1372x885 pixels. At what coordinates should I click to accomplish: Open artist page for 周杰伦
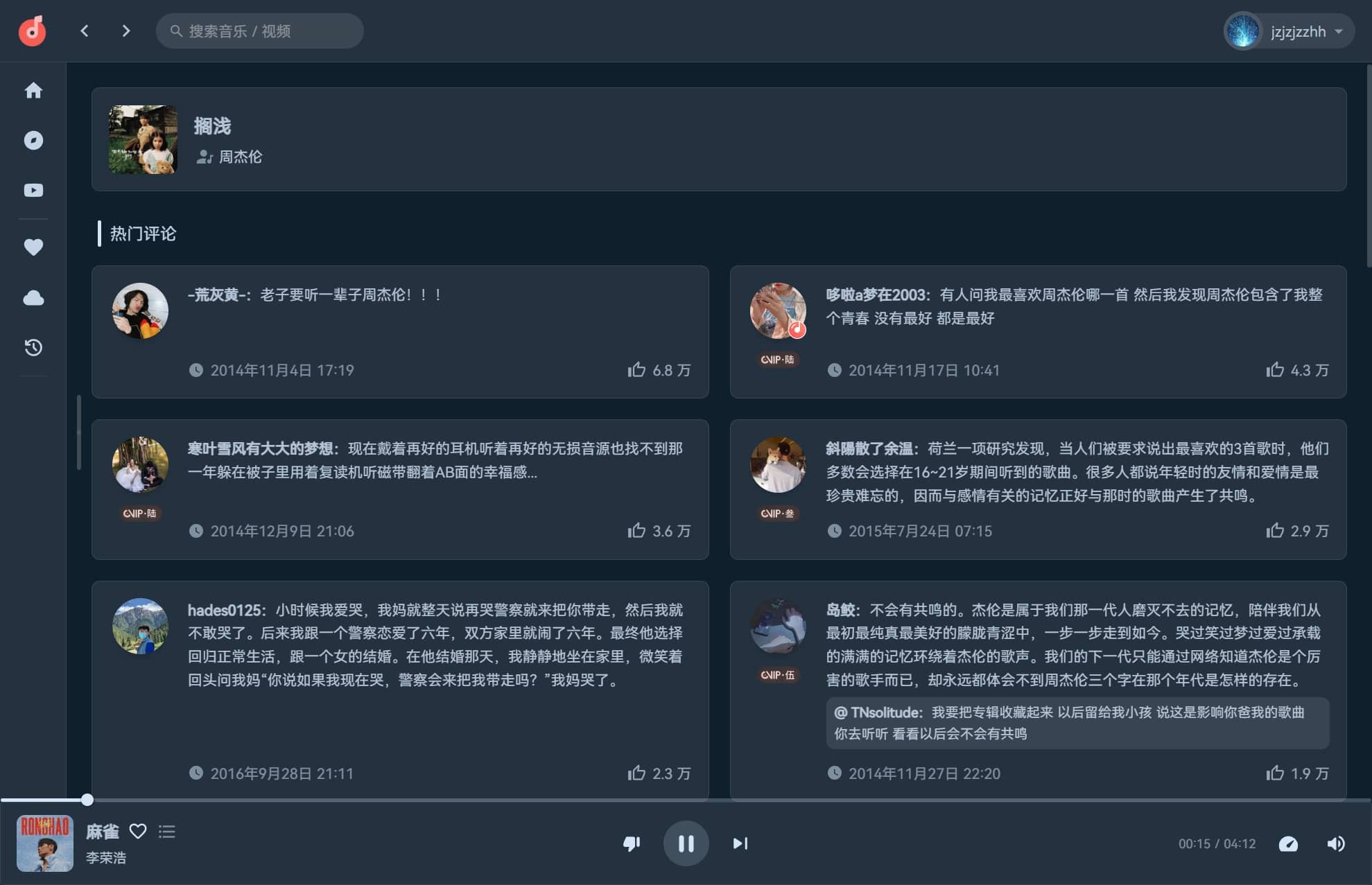(x=241, y=157)
